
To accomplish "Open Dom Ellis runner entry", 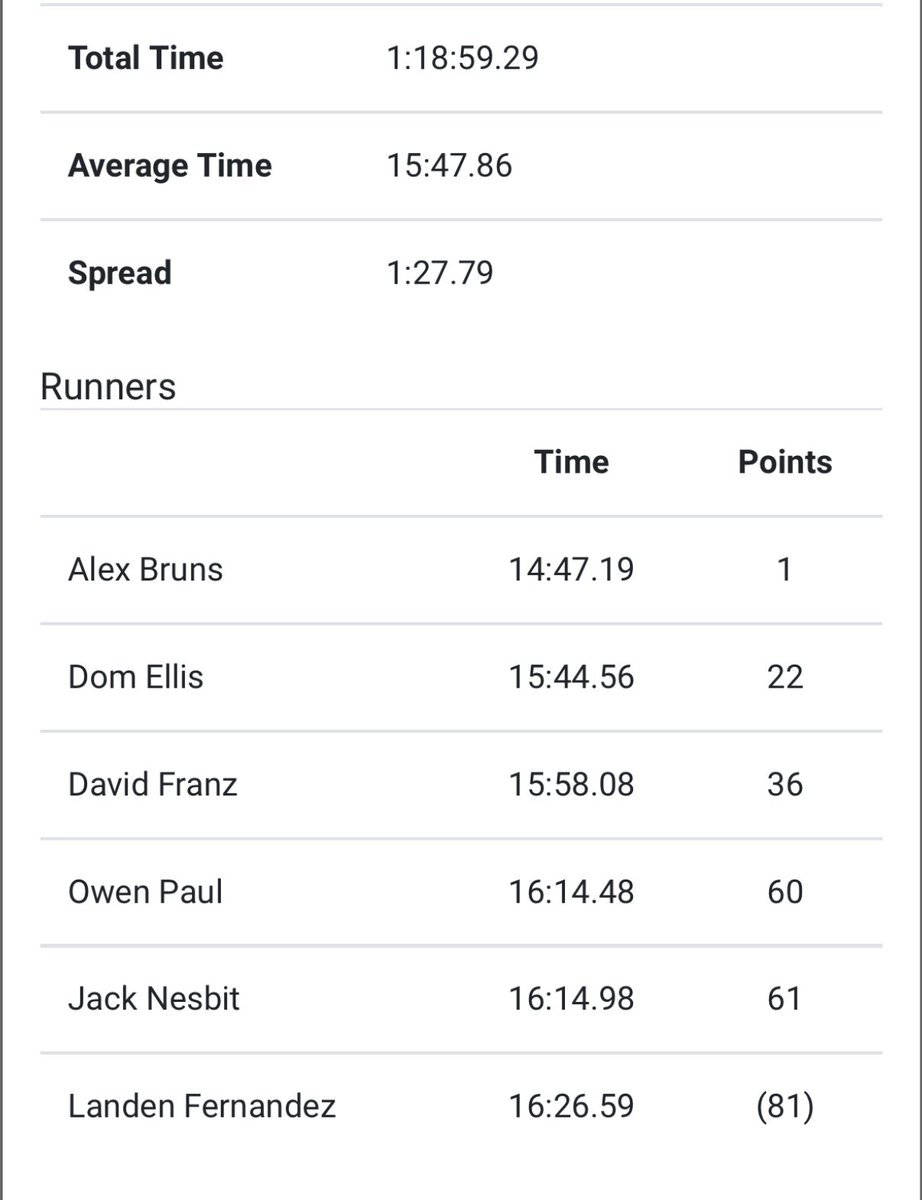I will 136,677.
